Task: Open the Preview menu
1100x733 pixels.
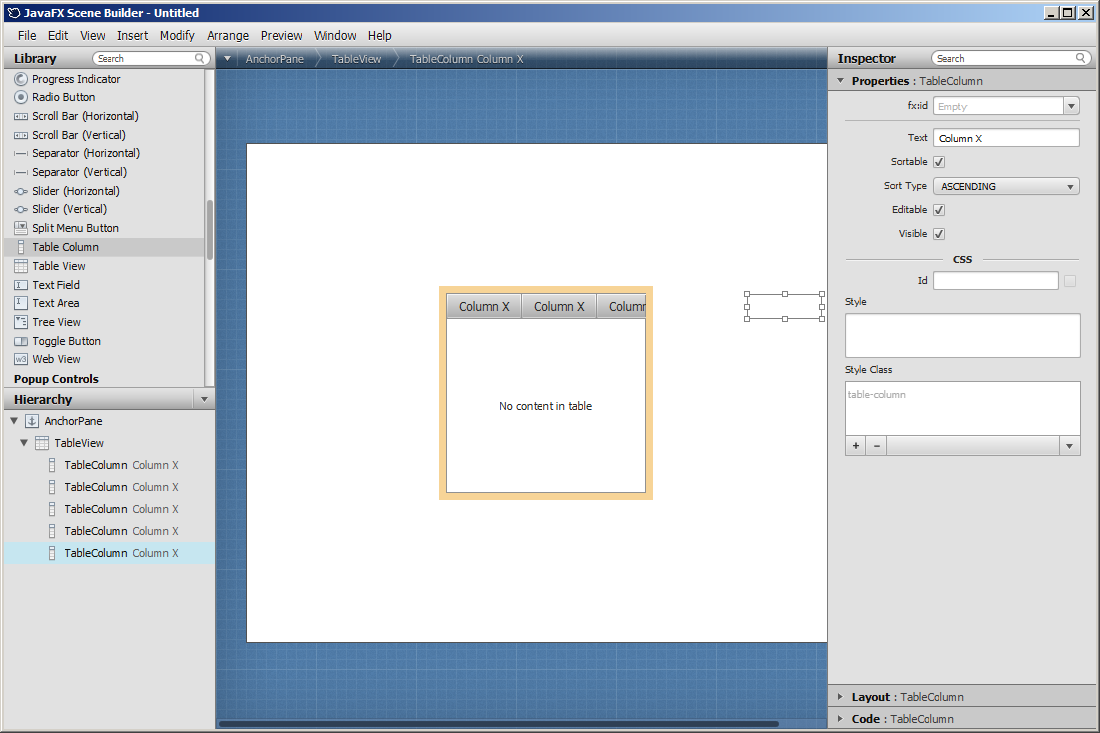Action: point(281,35)
